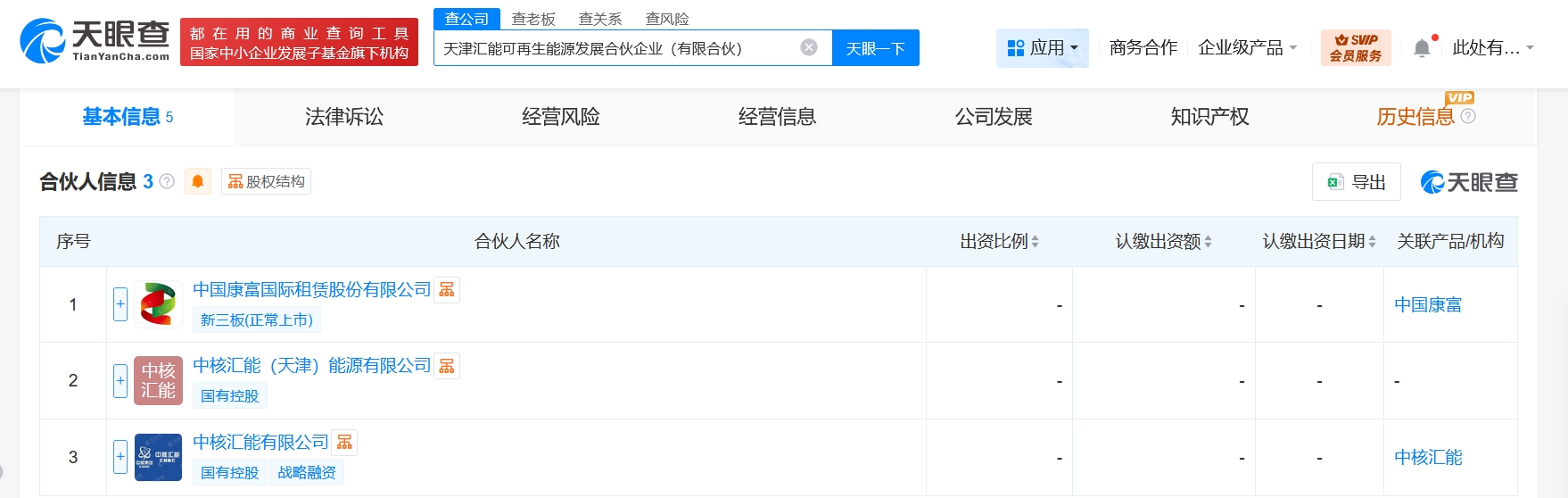Open the 企业级产品 dropdown

(1247, 48)
